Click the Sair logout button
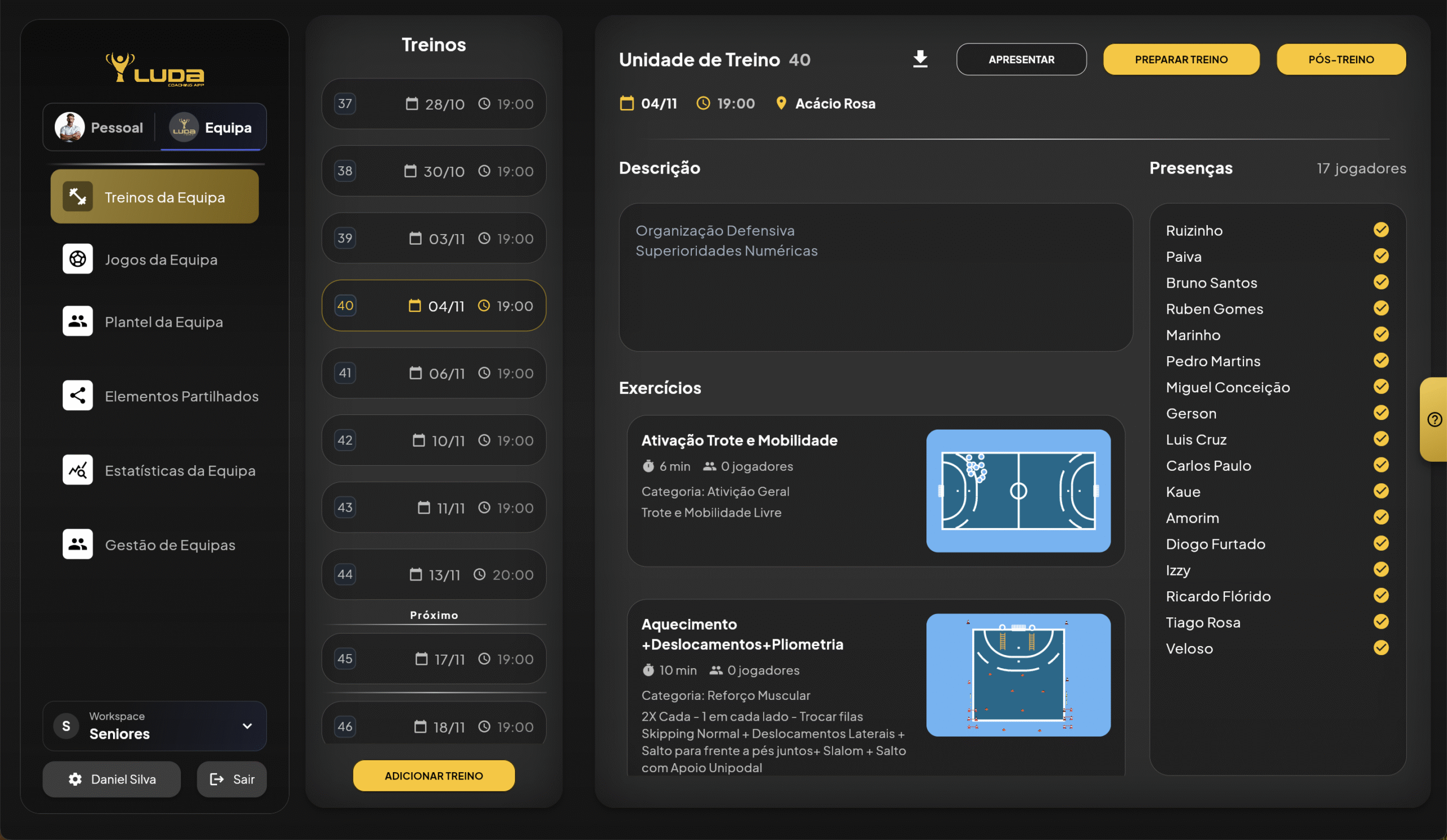This screenshot has width=1447, height=840. (x=231, y=779)
